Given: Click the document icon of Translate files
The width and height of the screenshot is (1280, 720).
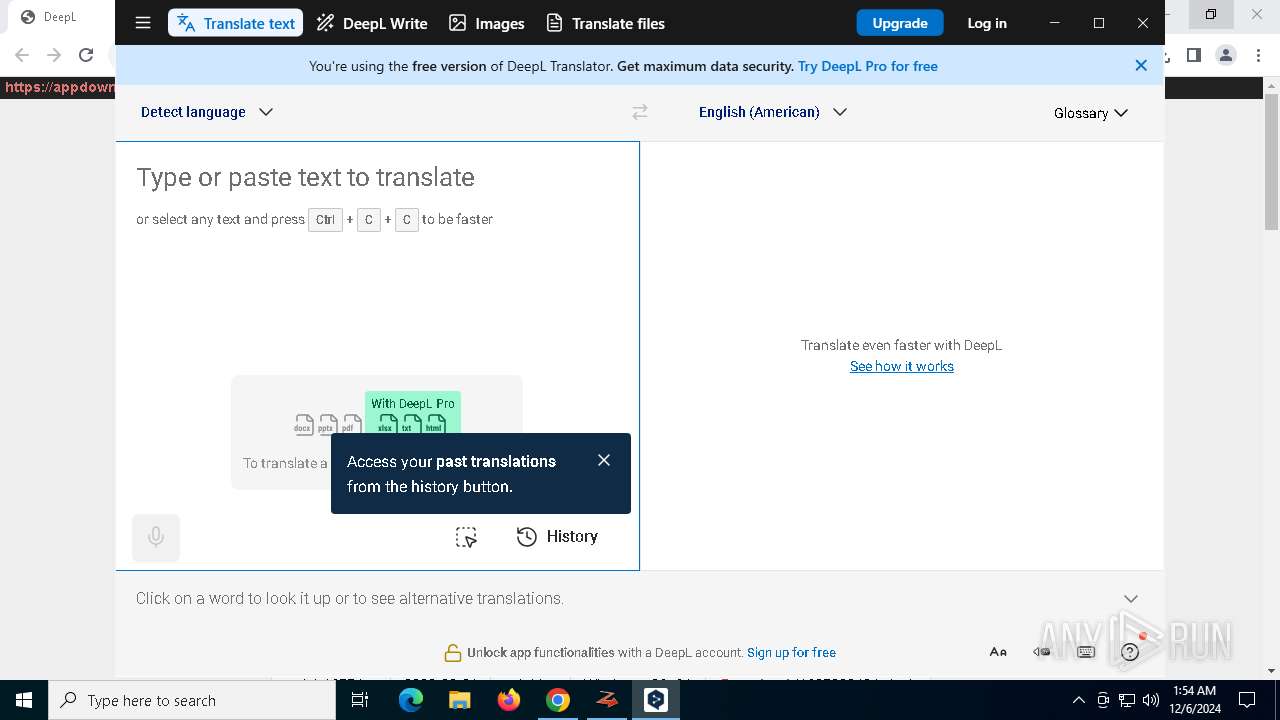Looking at the screenshot, I should tap(554, 23).
